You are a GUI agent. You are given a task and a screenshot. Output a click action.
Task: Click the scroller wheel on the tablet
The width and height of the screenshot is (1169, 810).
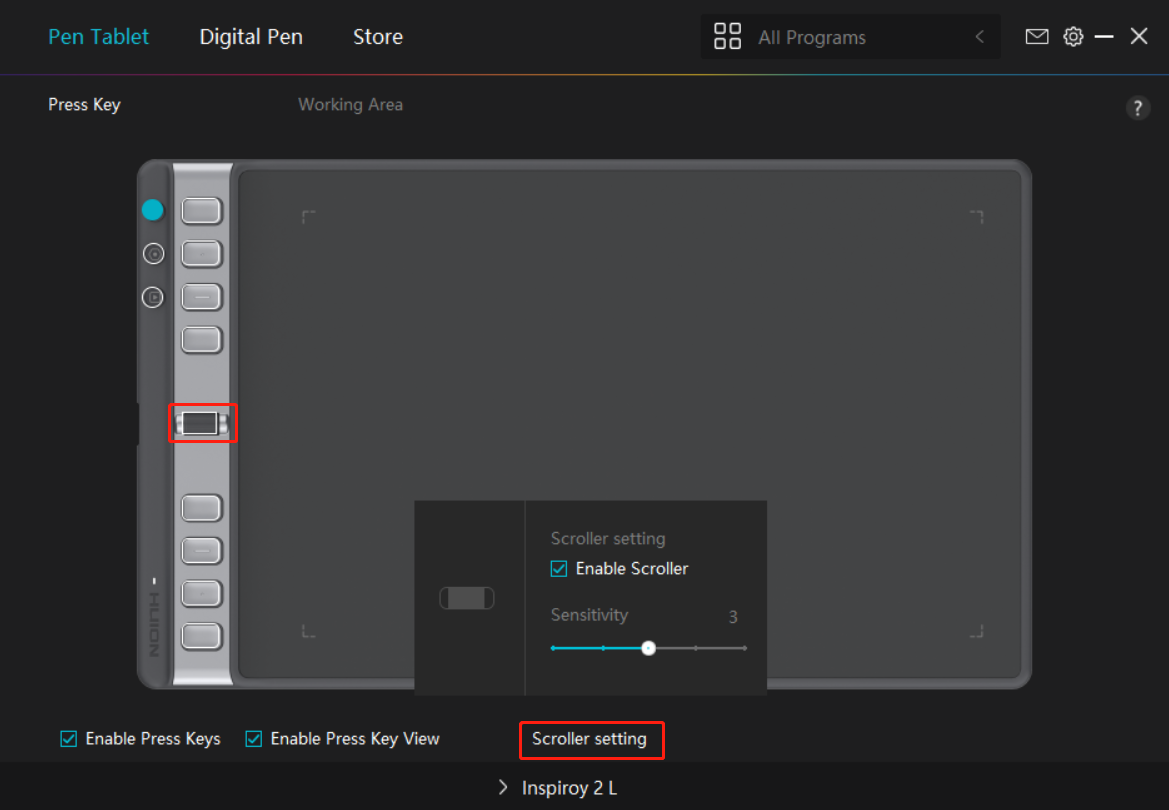[200, 423]
